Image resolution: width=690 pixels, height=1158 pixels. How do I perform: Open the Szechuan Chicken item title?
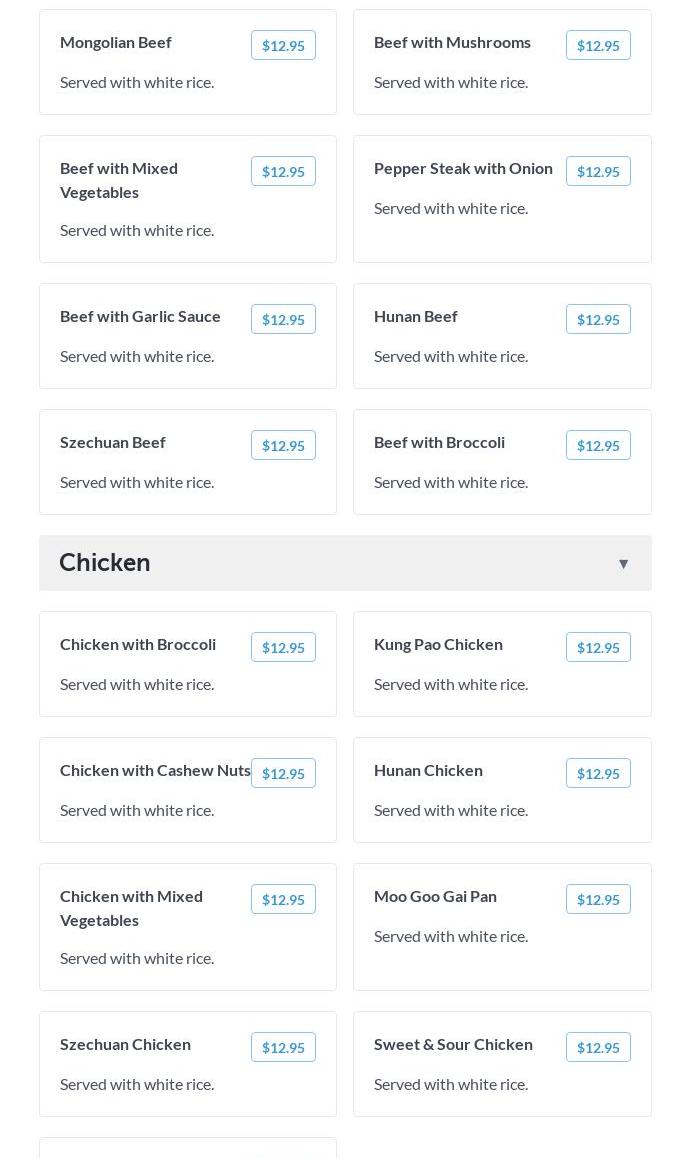[x=125, y=1044]
